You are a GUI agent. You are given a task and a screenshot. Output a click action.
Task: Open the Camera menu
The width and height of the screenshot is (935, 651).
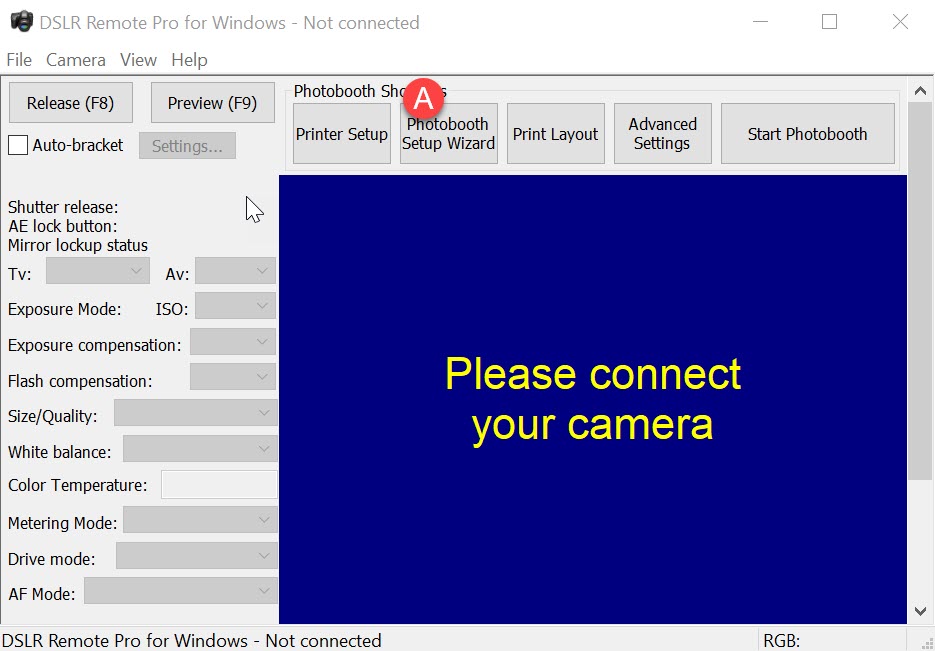click(x=76, y=60)
